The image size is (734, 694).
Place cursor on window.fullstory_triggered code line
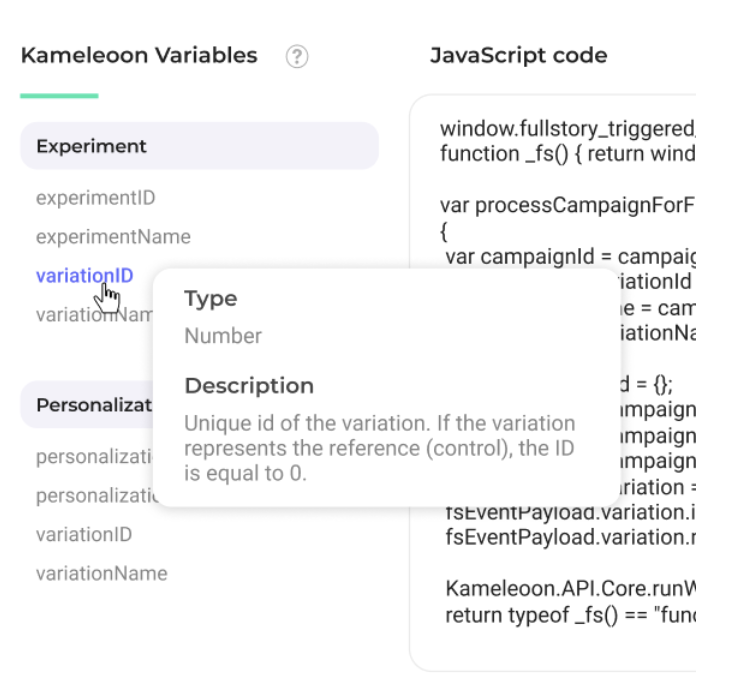[567, 129]
